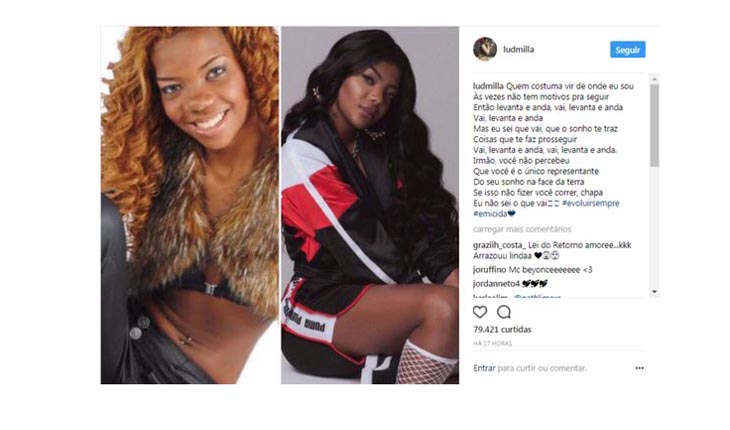Open ludmilla's profile picture avatar
The width and height of the screenshot is (730, 430).
(x=485, y=49)
